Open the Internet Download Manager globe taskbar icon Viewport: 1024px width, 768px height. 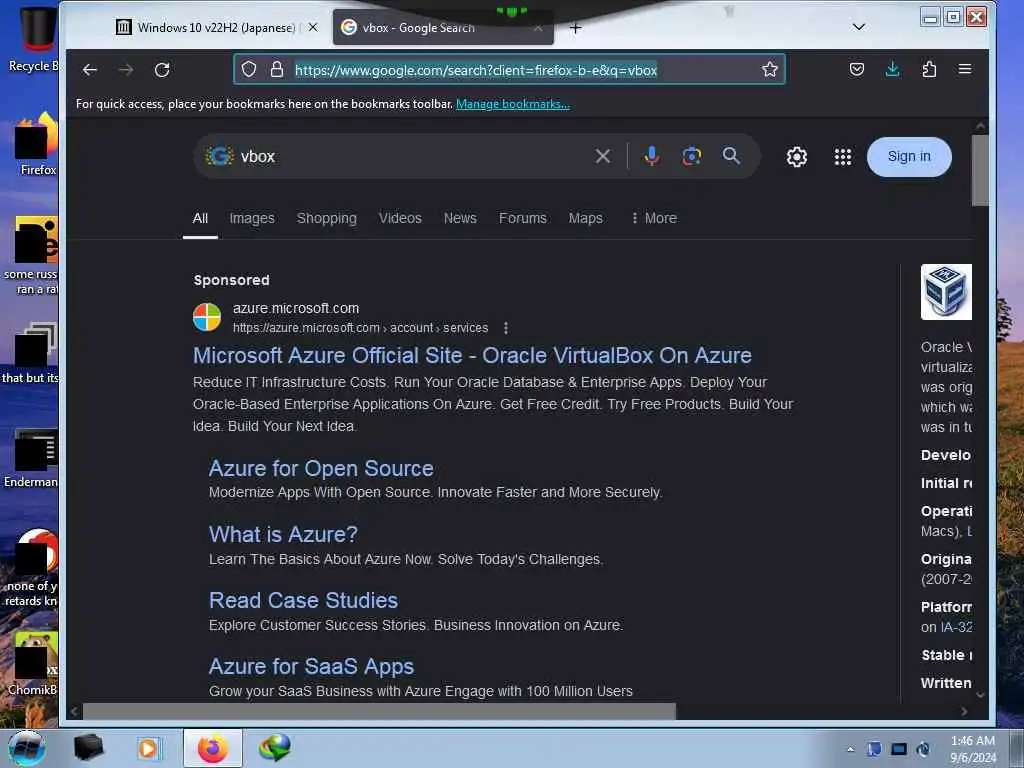274,748
